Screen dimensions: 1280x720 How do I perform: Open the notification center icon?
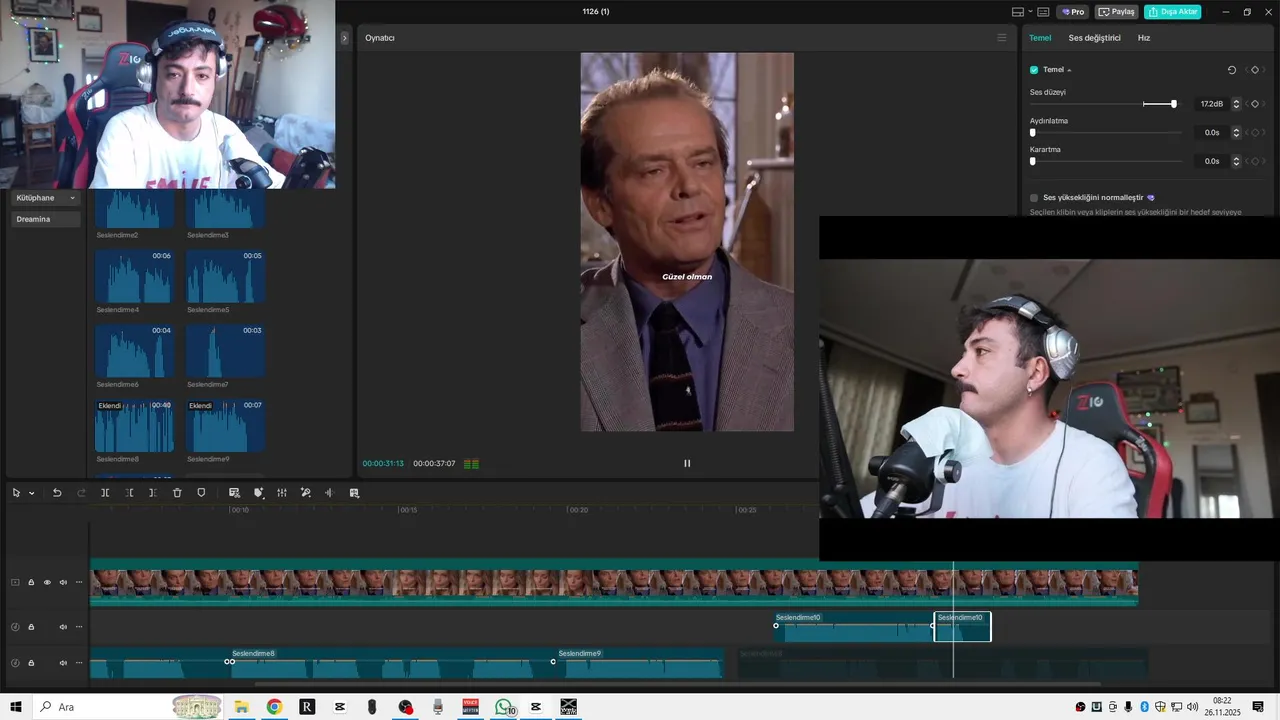(x=1258, y=707)
